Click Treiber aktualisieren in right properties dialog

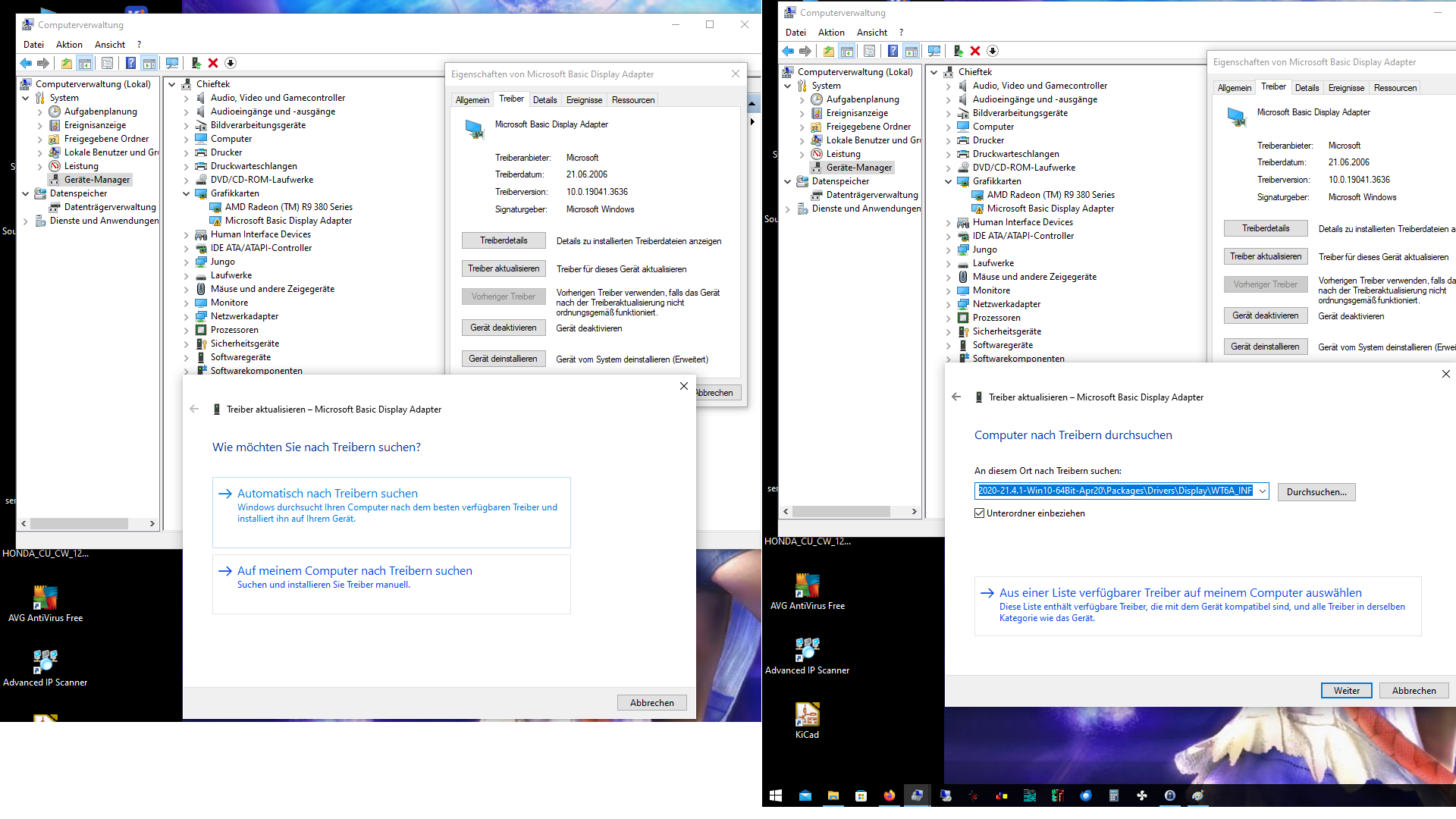click(1266, 256)
